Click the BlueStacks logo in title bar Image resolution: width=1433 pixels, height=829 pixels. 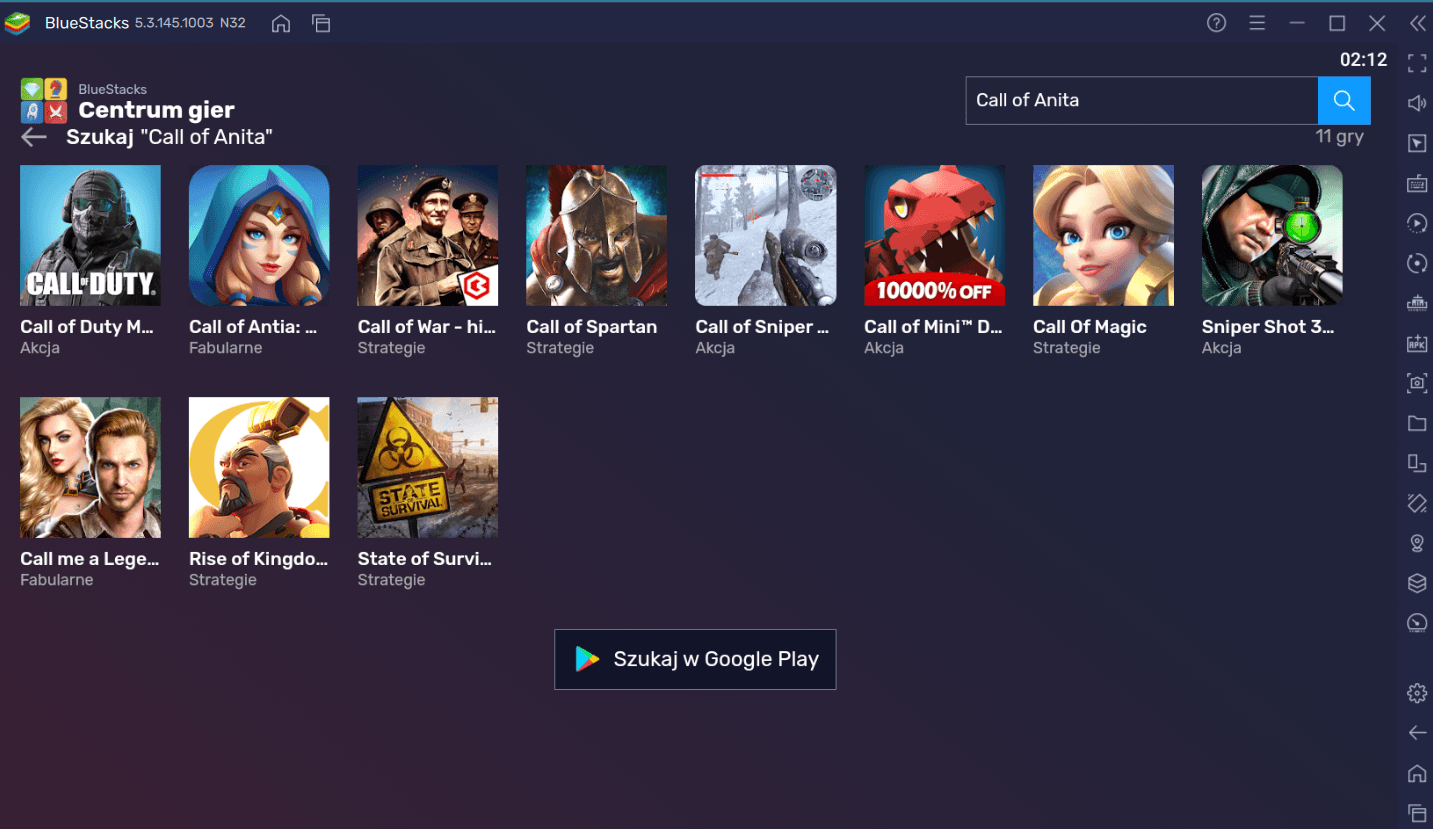[x=17, y=23]
